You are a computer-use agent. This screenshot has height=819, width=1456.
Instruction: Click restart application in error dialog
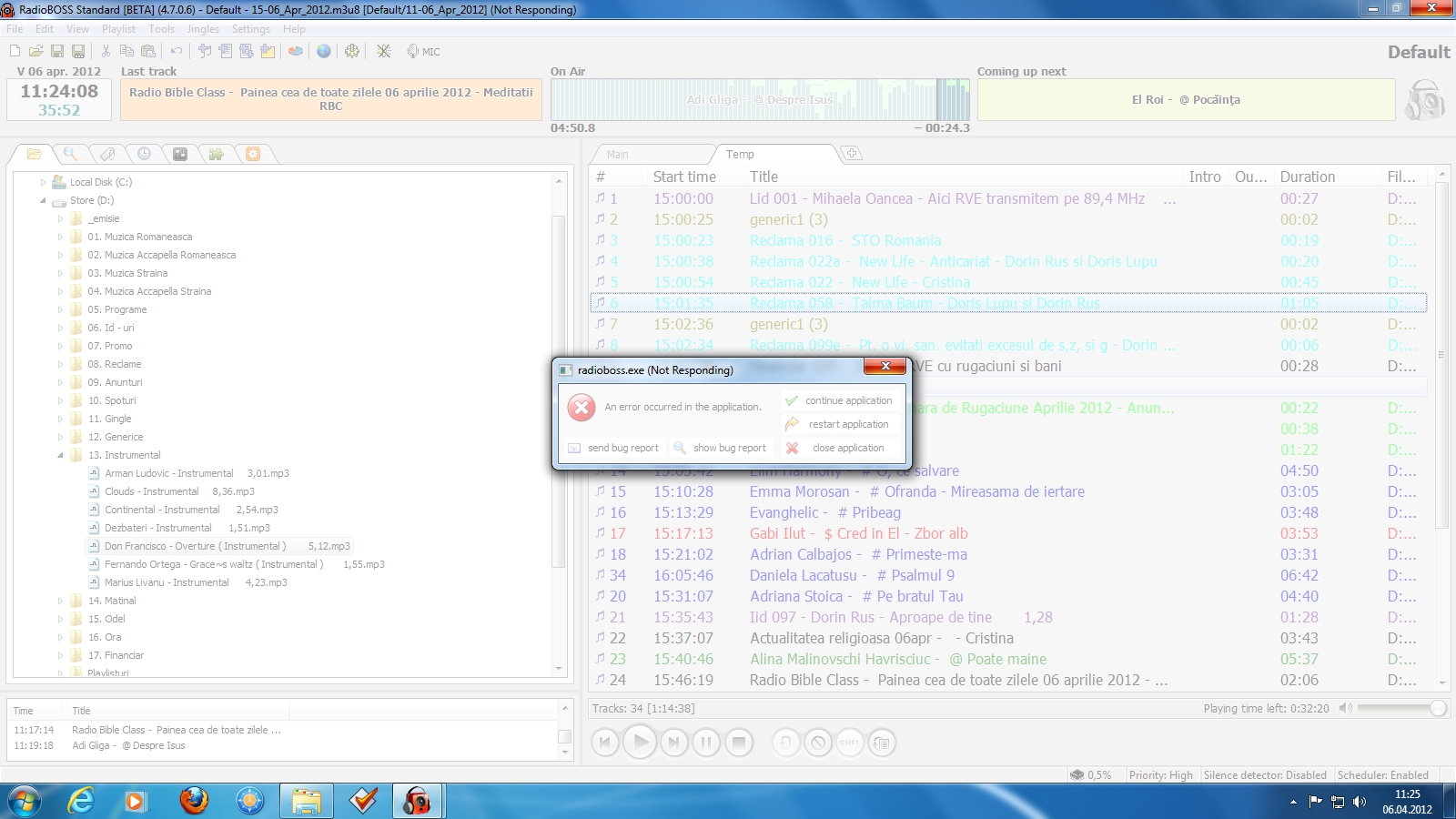pos(840,424)
